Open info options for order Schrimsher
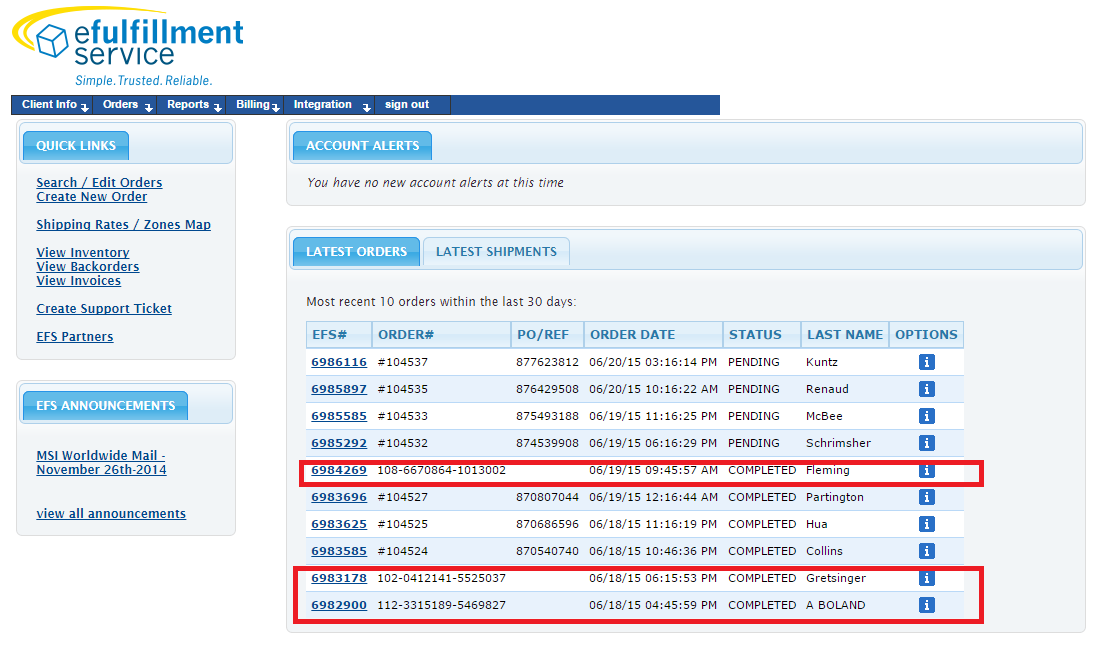This screenshot has width=1097, height=649. (x=926, y=443)
